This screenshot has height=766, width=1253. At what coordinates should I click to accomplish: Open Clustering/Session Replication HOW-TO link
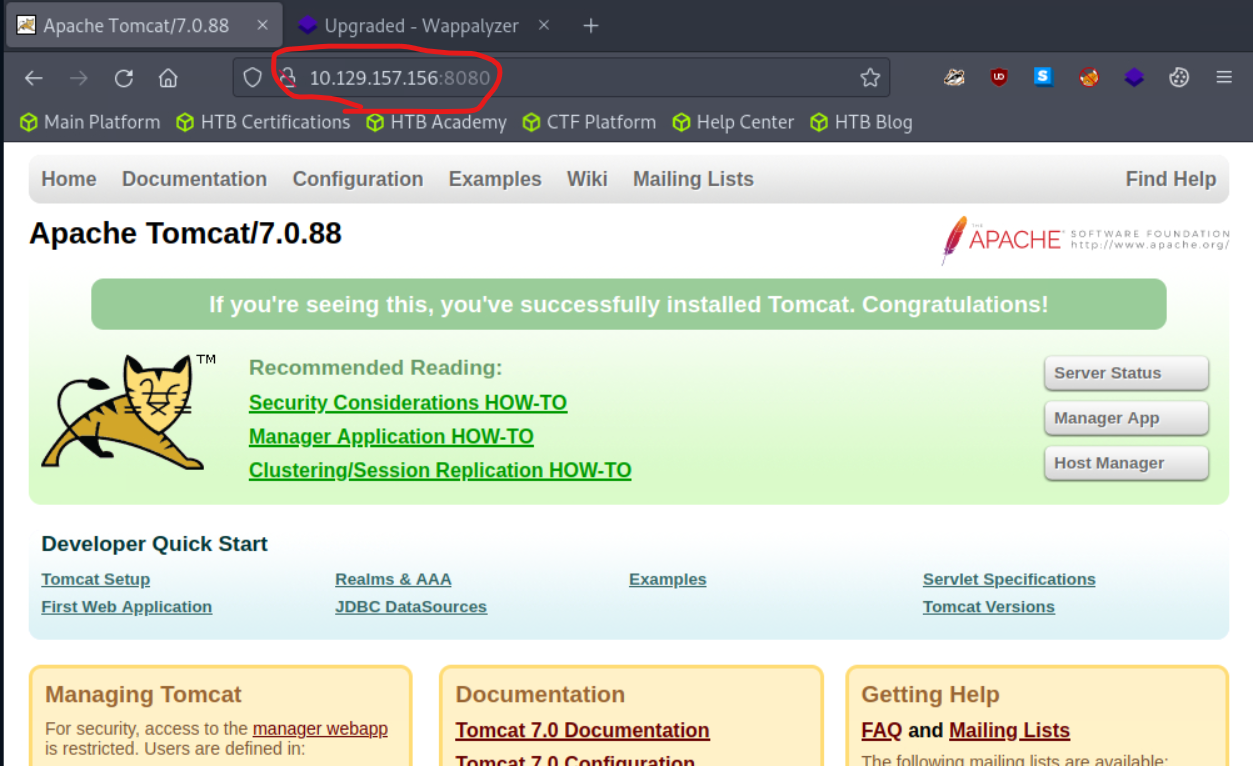(x=440, y=470)
